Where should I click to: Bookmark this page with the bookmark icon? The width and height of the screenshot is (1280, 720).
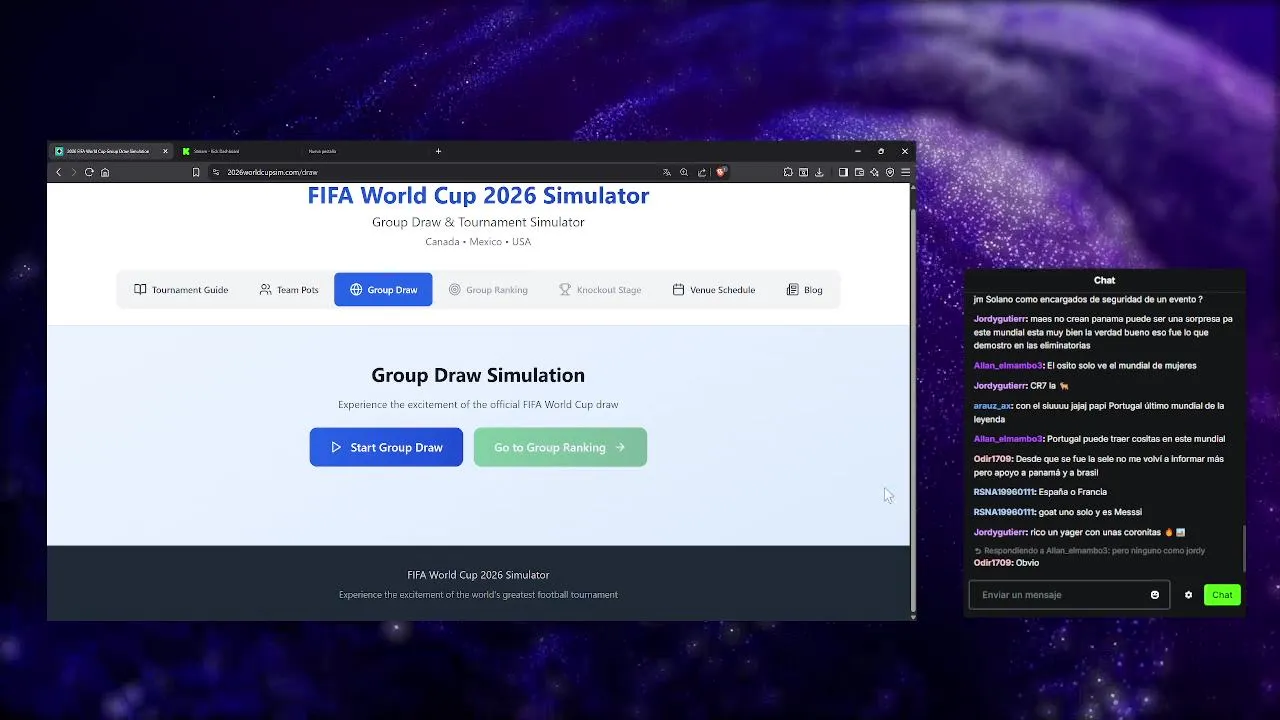pos(196,172)
